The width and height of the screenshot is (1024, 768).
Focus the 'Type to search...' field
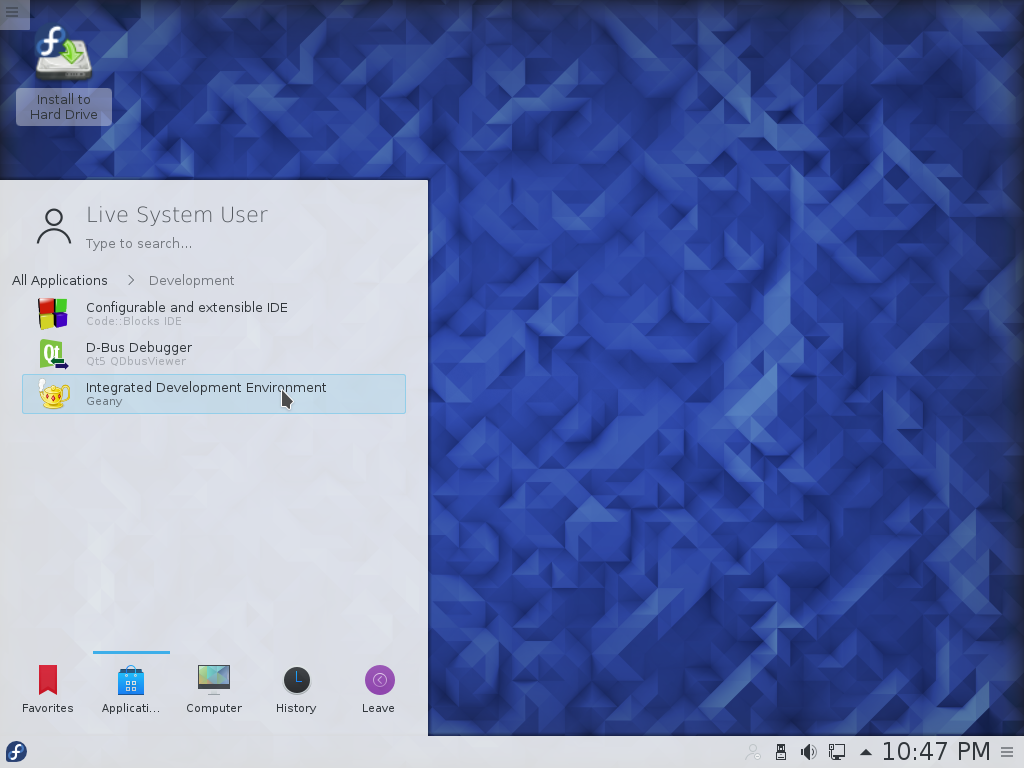click(x=139, y=244)
